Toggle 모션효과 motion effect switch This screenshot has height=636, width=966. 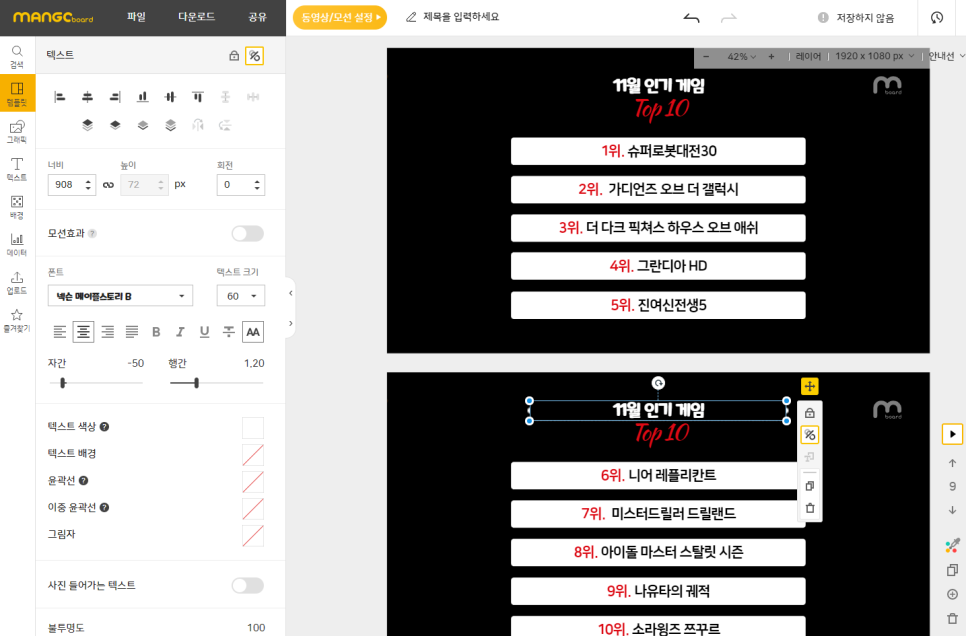[248, 234]
